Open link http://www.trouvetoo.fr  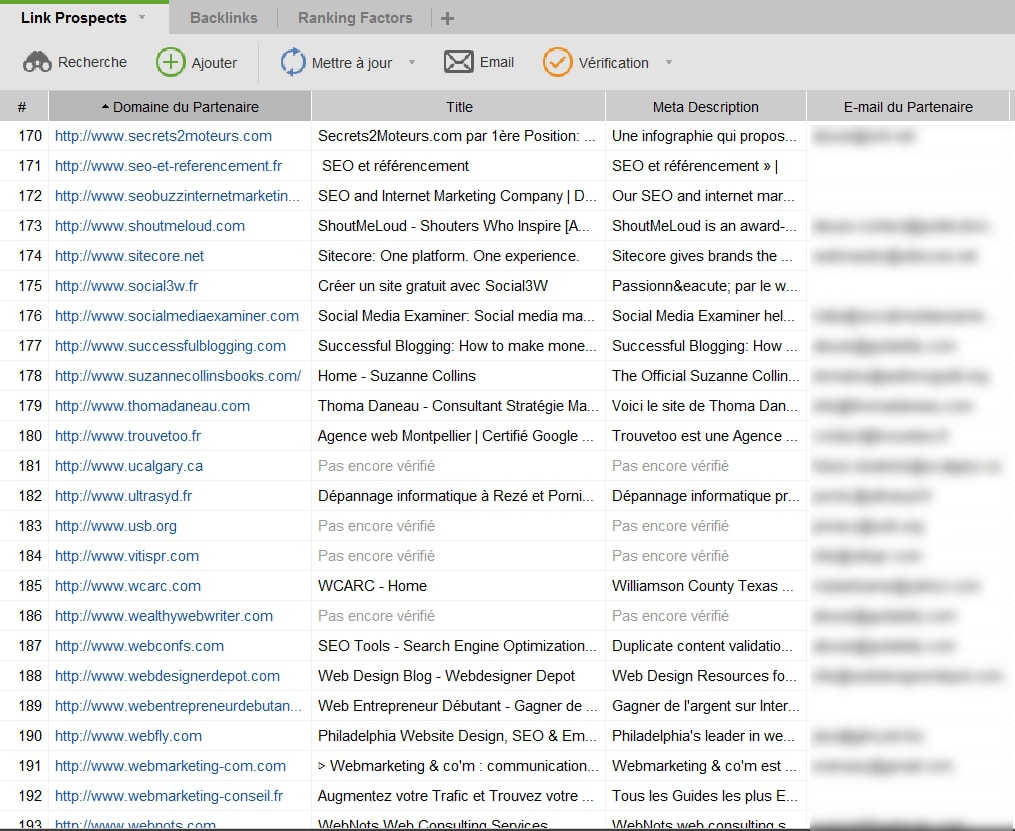(128, 436)
